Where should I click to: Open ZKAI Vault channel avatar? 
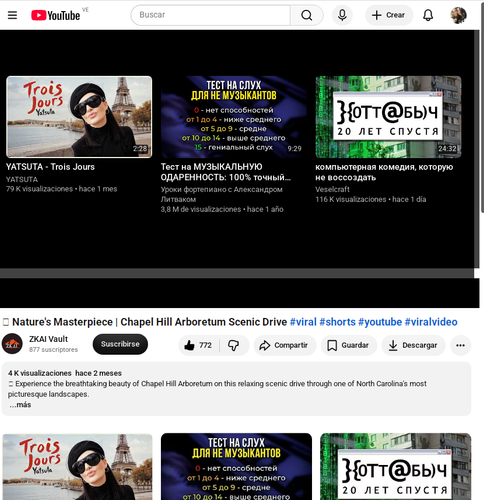pos(12,344)
